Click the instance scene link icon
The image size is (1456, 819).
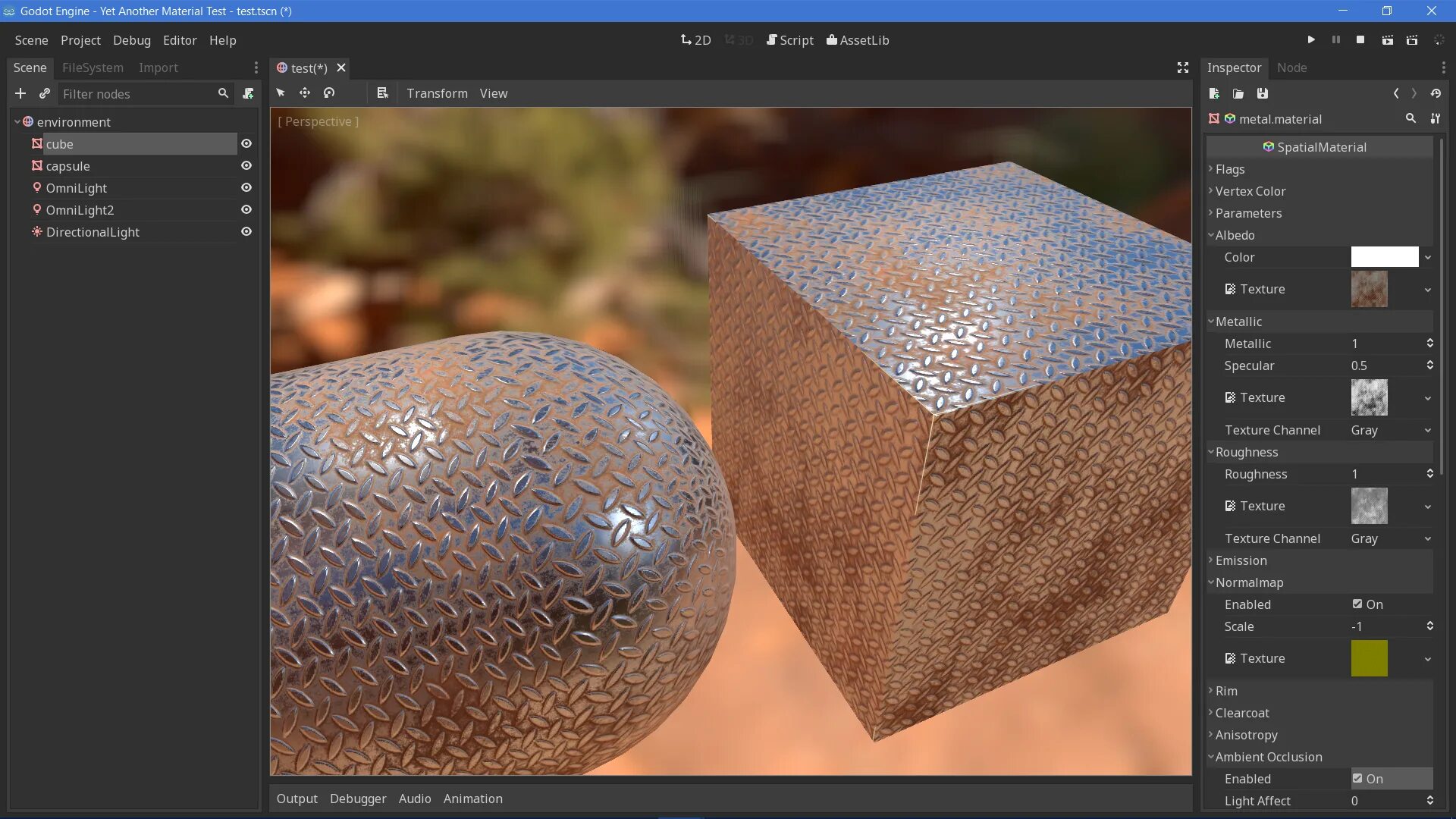pyautogui.click(x=45, y=93)
